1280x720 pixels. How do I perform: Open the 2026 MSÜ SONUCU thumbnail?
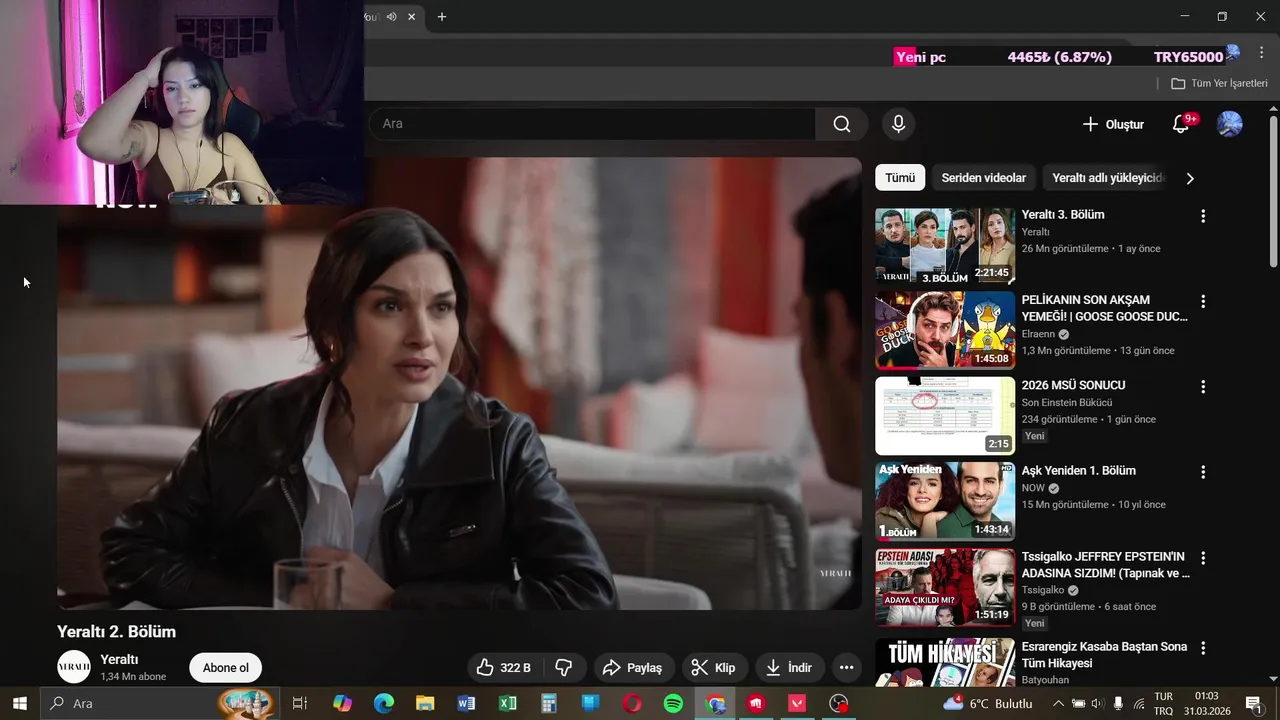tap(945, 416)
